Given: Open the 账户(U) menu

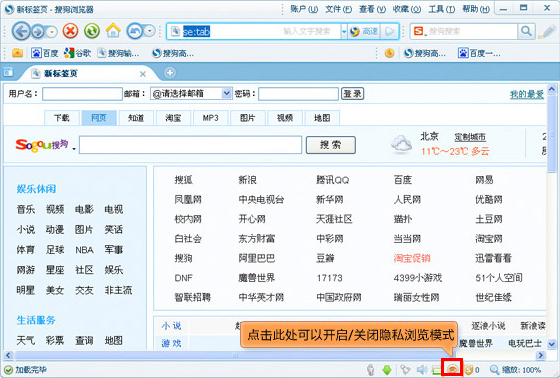Looking at the screenshot, I should pos(304,9).
